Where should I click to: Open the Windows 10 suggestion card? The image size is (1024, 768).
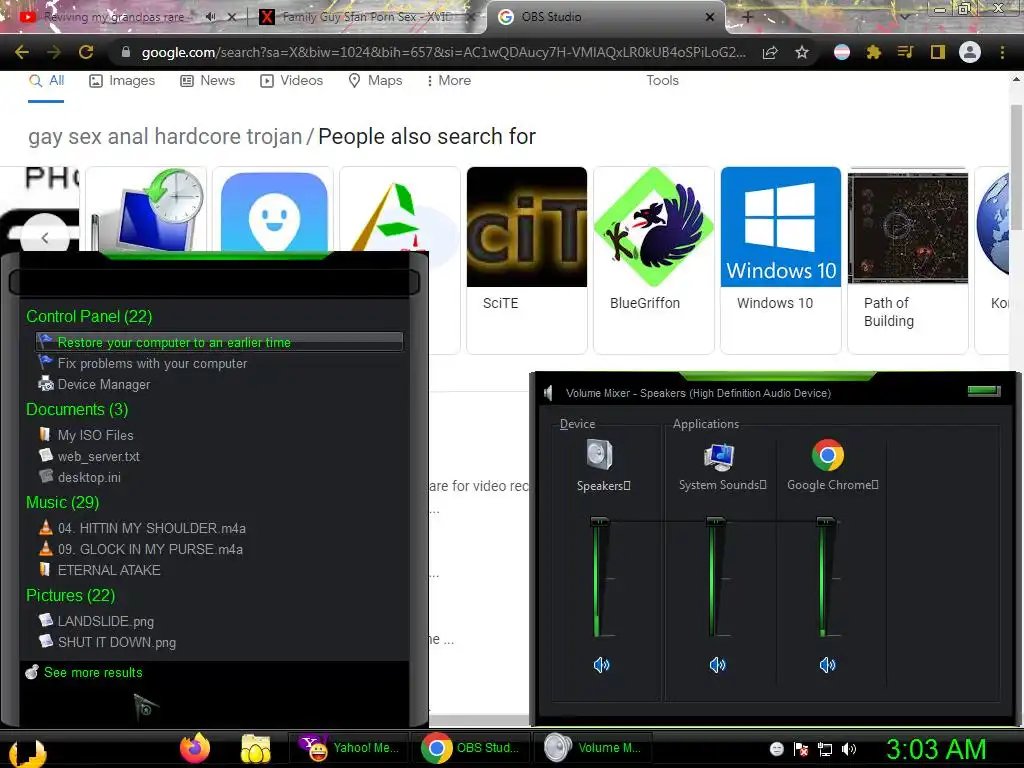780,260
